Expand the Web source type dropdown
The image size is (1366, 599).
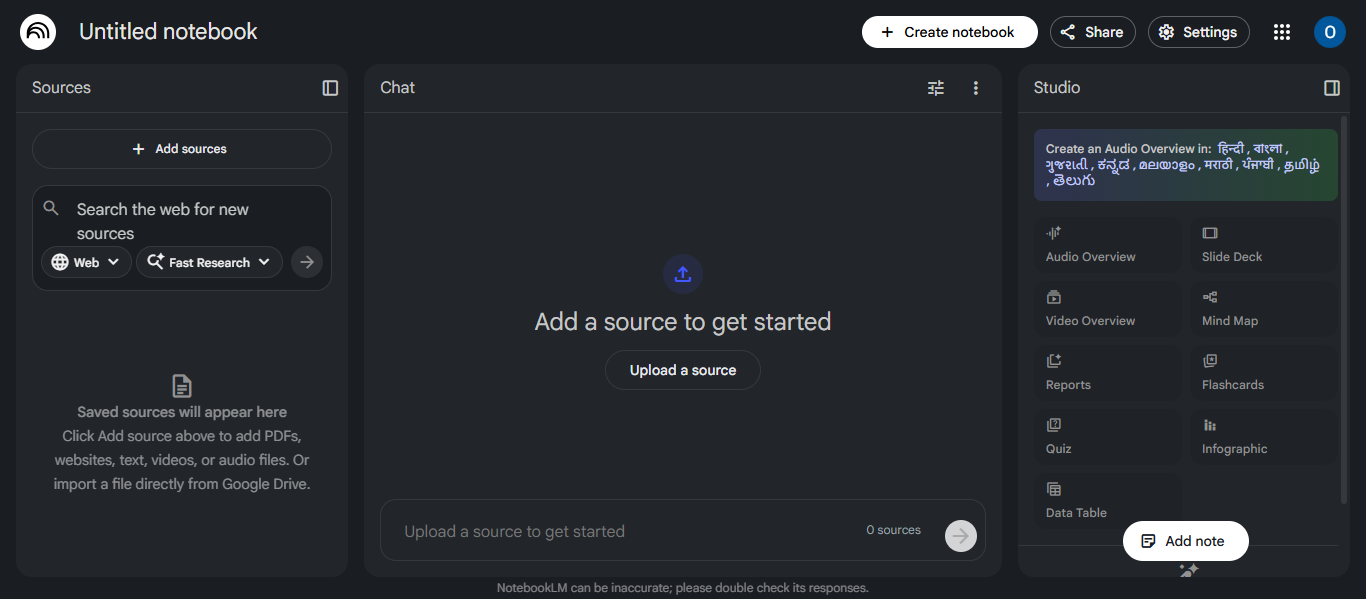87,262
